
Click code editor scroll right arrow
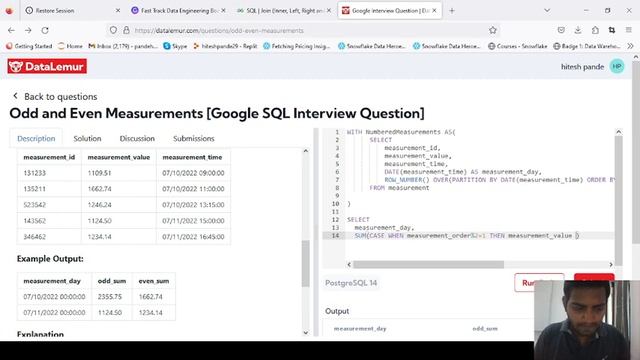tap(611, 264)
